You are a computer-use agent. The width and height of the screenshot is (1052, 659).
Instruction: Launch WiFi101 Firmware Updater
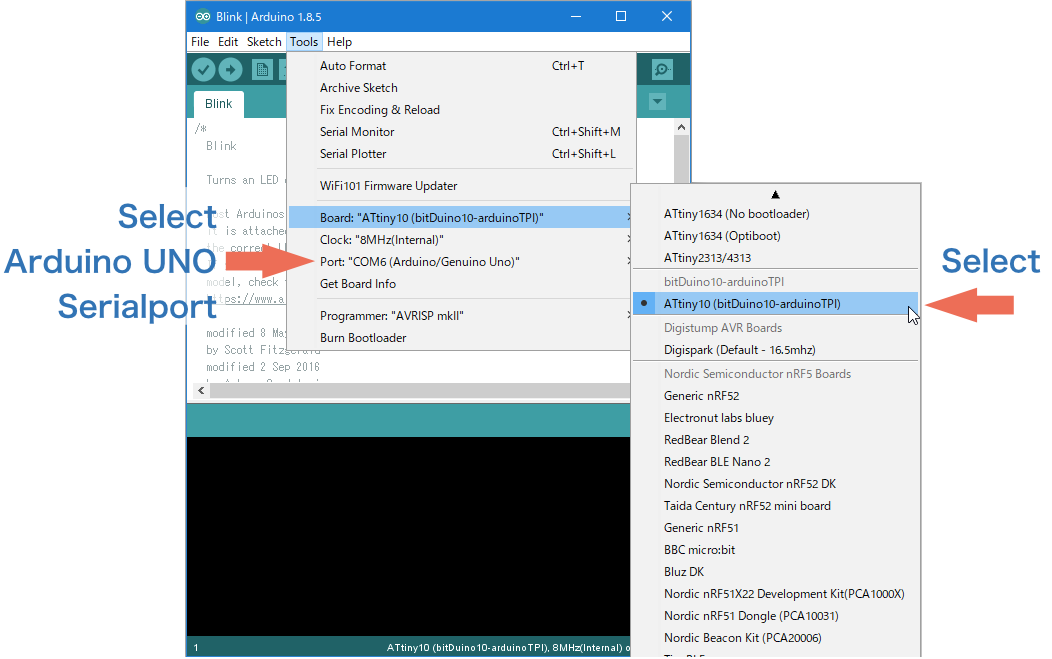[x=460, y=186]
